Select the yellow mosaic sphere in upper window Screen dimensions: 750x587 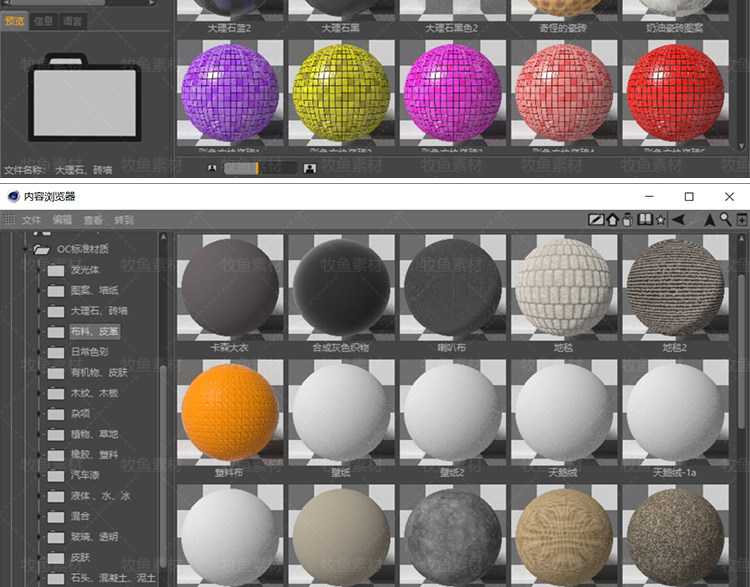[342, 93]
